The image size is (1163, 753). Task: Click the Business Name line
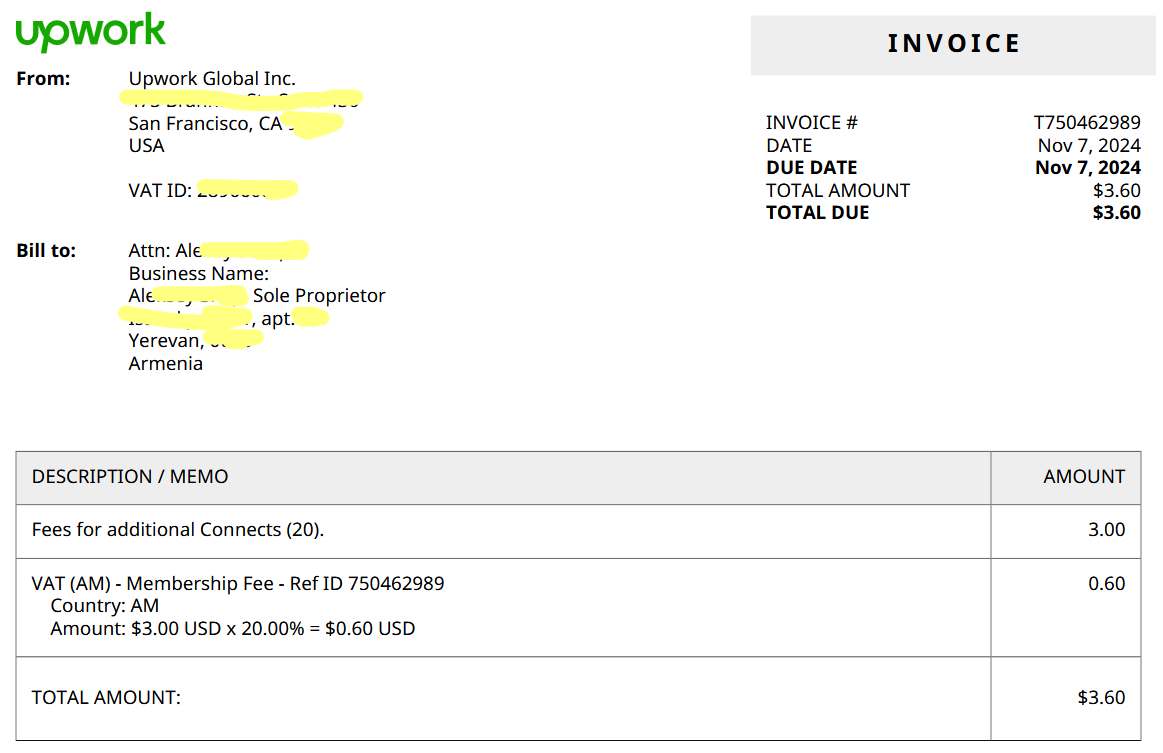point(199,274)
